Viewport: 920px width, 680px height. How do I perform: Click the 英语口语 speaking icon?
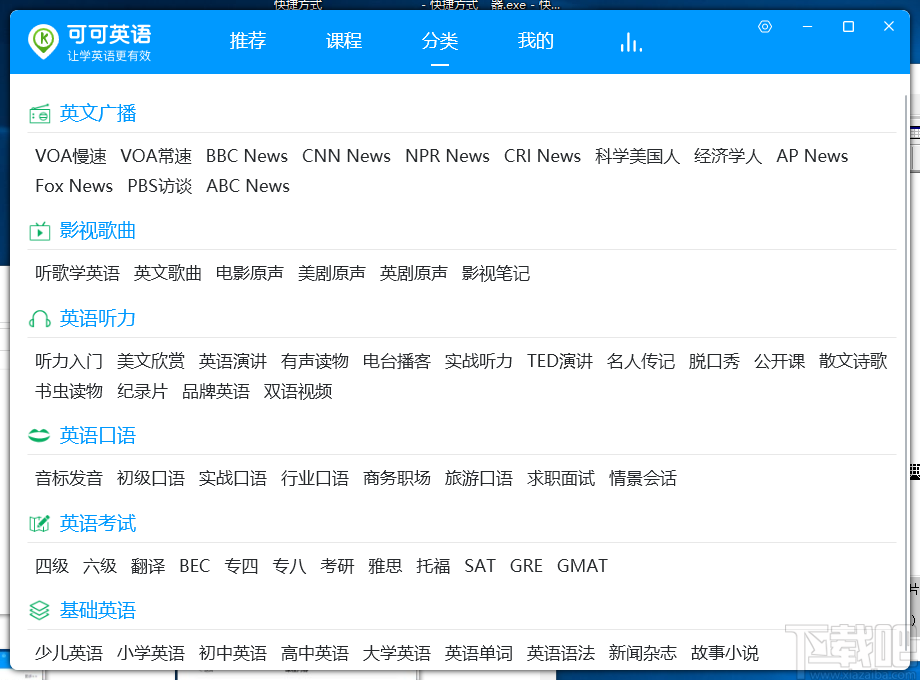point(40,435)
